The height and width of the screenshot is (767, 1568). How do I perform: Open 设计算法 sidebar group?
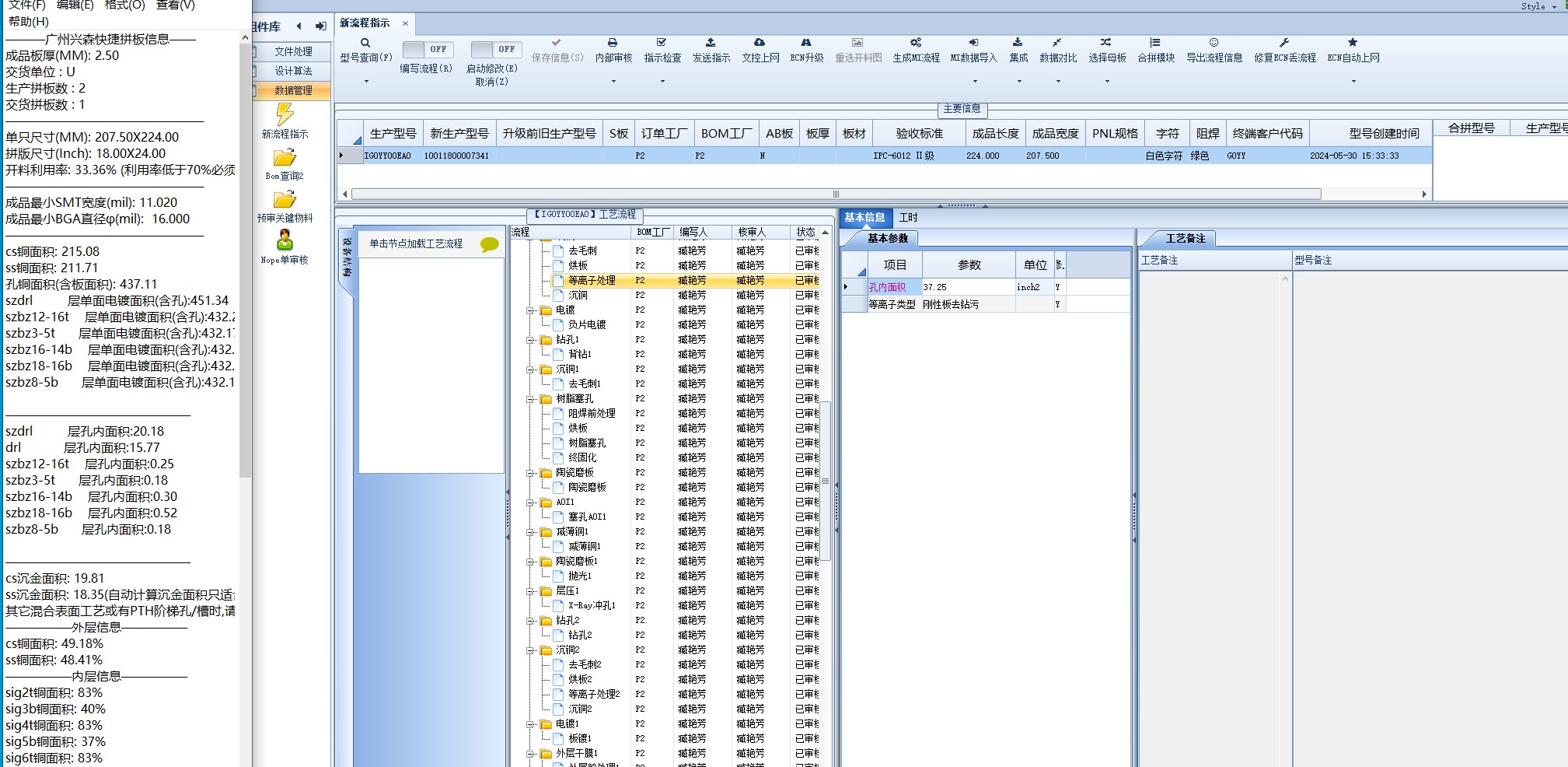point(293,71)
